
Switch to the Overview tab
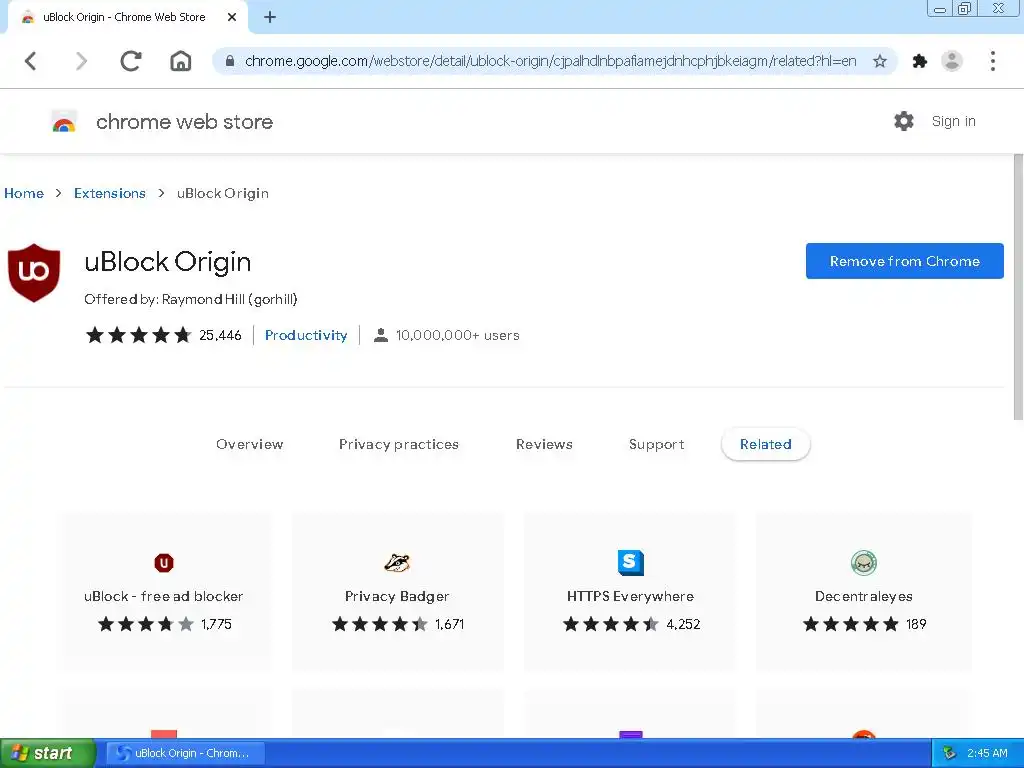(x=249, y=444)
